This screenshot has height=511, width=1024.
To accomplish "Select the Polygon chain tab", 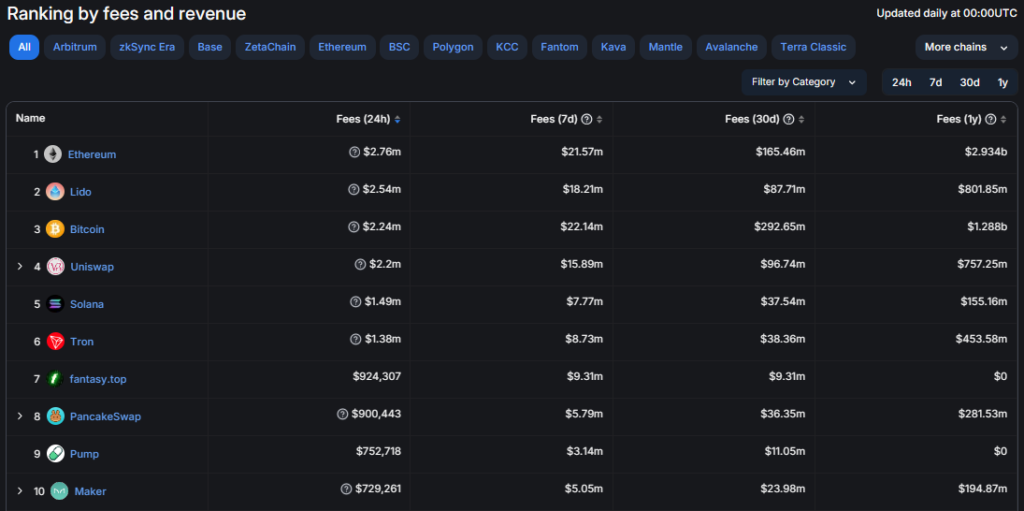I will [453, 47].
